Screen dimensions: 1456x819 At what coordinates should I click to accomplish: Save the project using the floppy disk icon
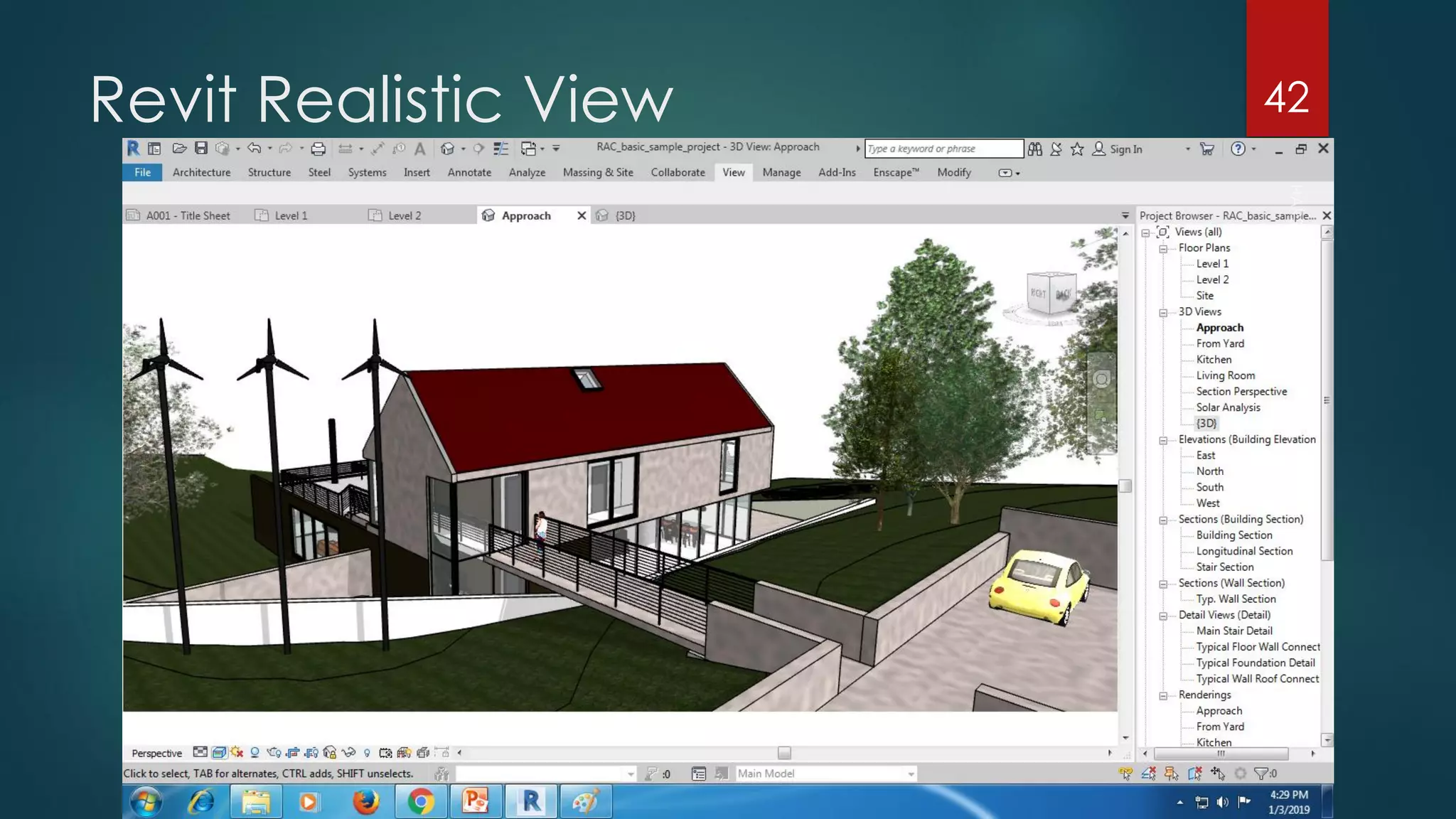point(201,148)
